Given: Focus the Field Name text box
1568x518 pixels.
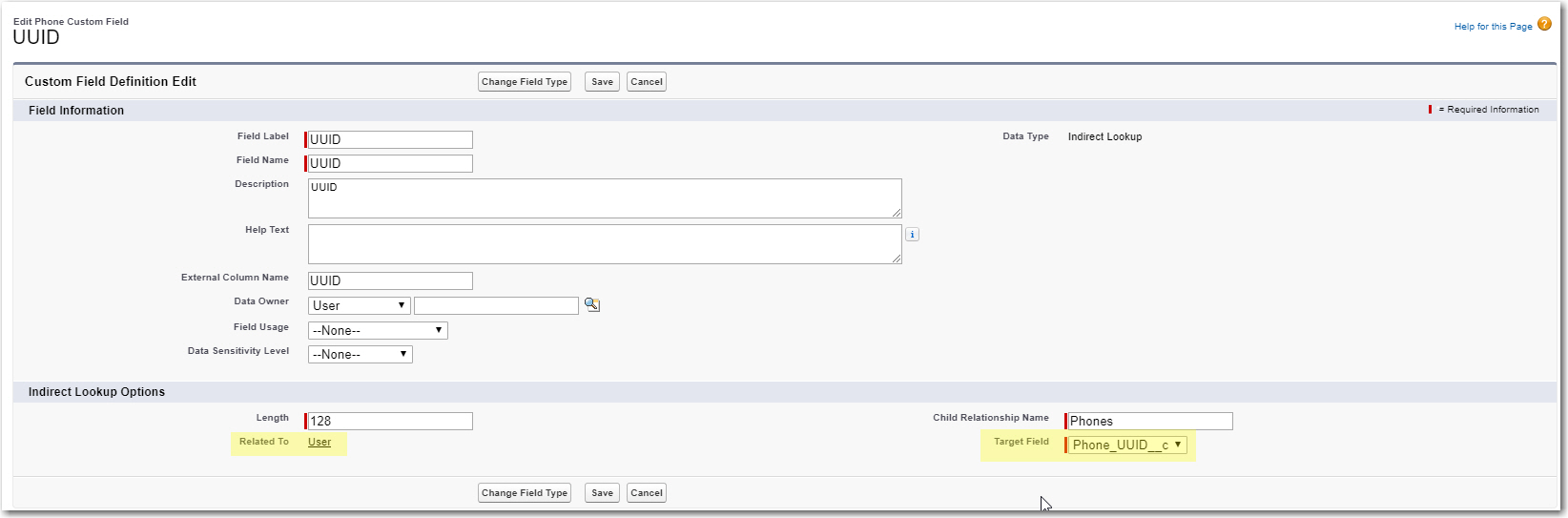Looking at the screenshot, I should (x=390, y=163).
